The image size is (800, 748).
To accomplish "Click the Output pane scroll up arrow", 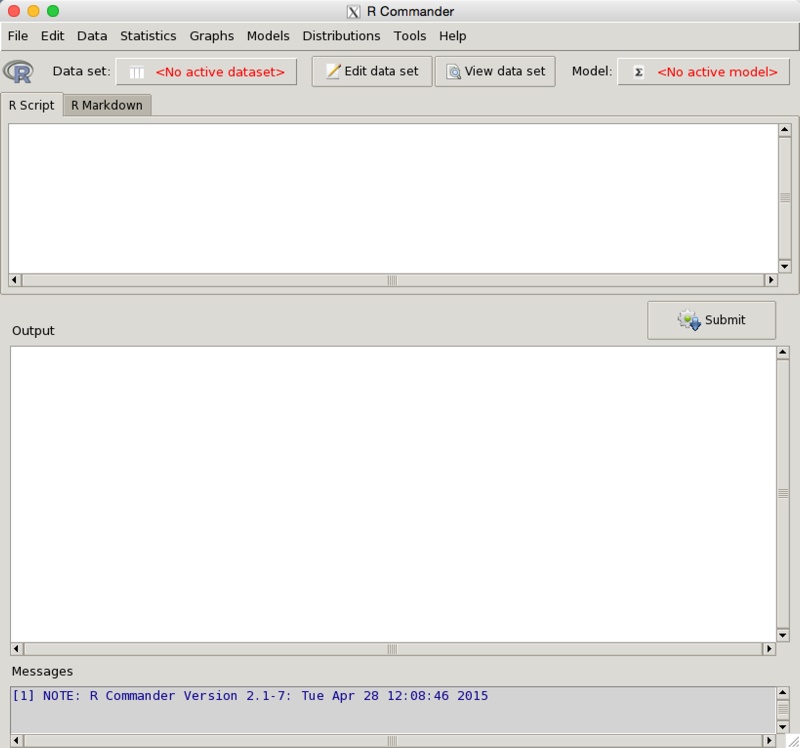I will (x=783, y=353).
